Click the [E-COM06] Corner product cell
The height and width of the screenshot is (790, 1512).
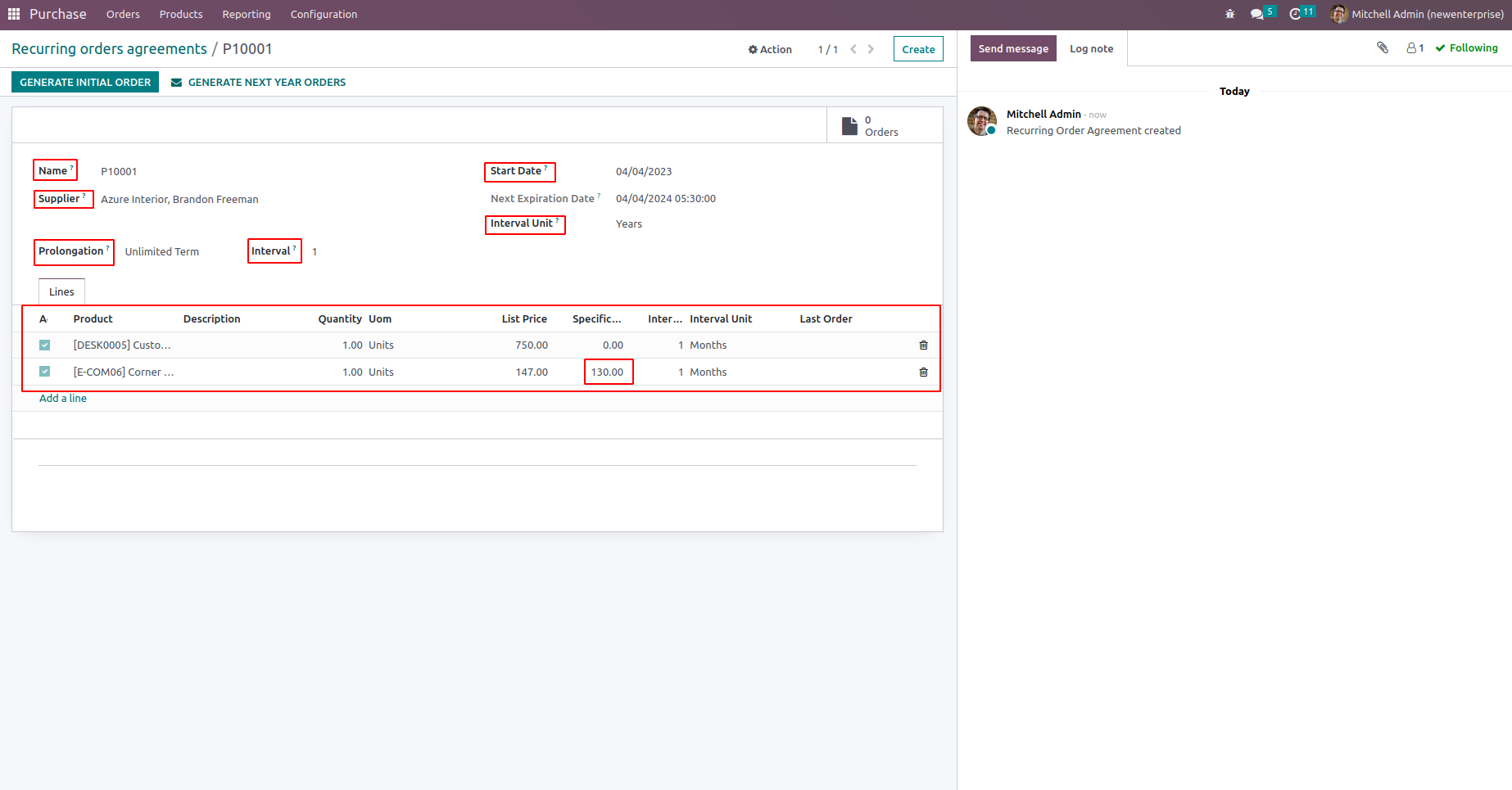[x=124, y=372]
